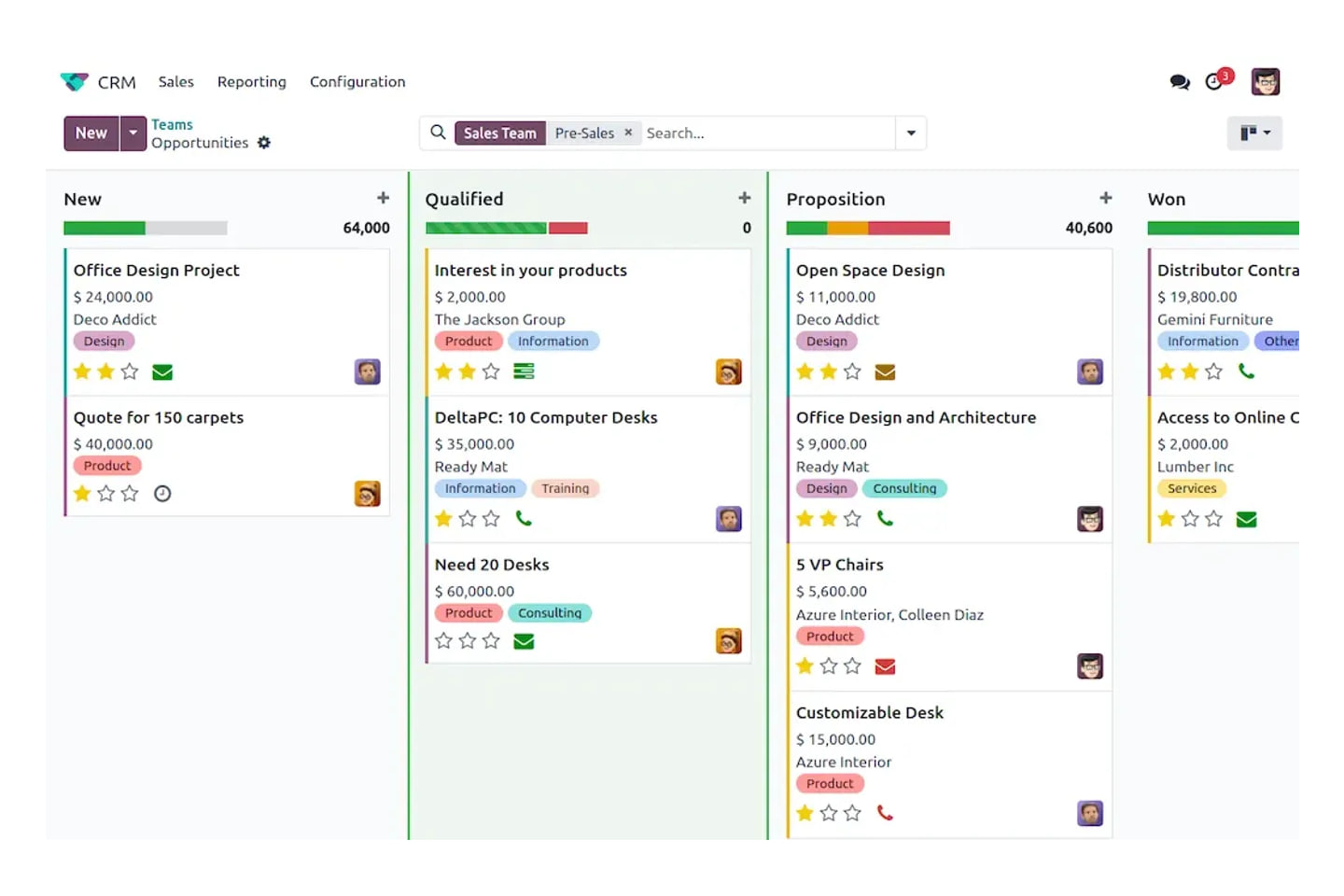Add a quick lead in New column
The image size is (1344, 896).
pyautogui.click(x=383, y=198)
